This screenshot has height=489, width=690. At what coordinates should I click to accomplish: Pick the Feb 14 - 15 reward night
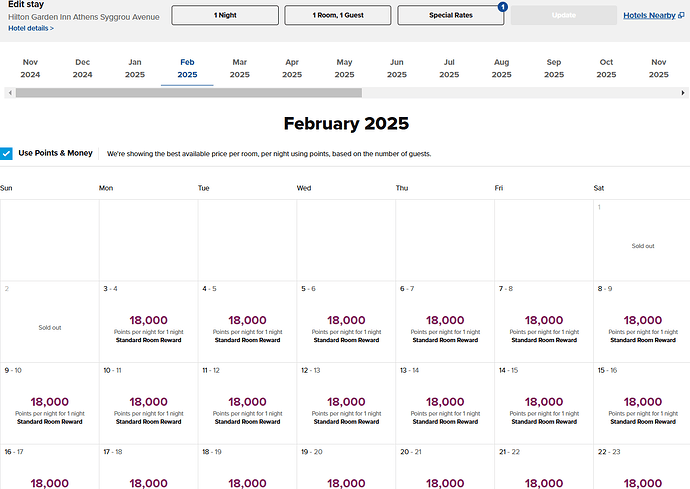(543, 403)
